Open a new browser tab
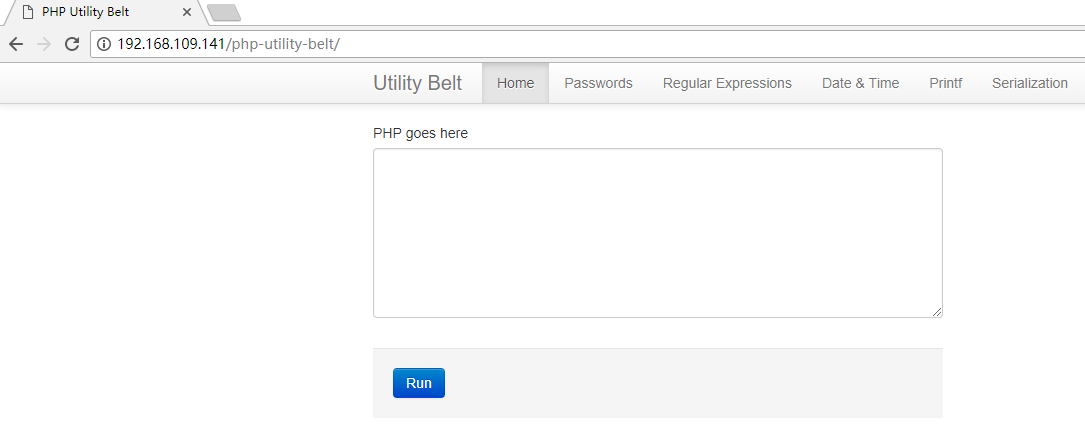Screen dimensions: 1085x431 click(x=224, y=12)
